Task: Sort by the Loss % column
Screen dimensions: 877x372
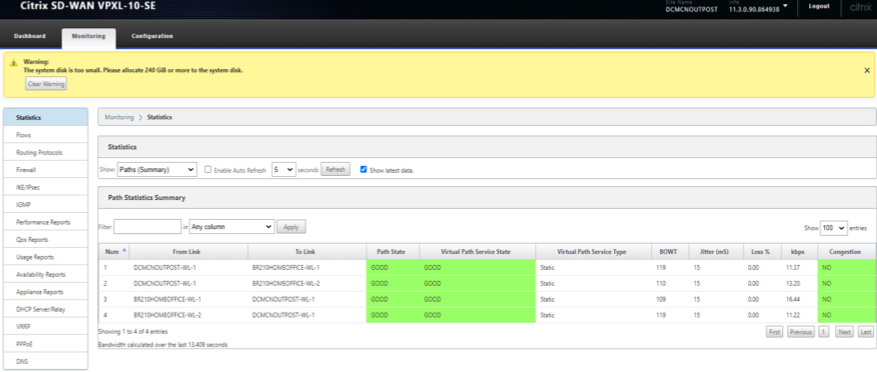Action: coord(761,252)
